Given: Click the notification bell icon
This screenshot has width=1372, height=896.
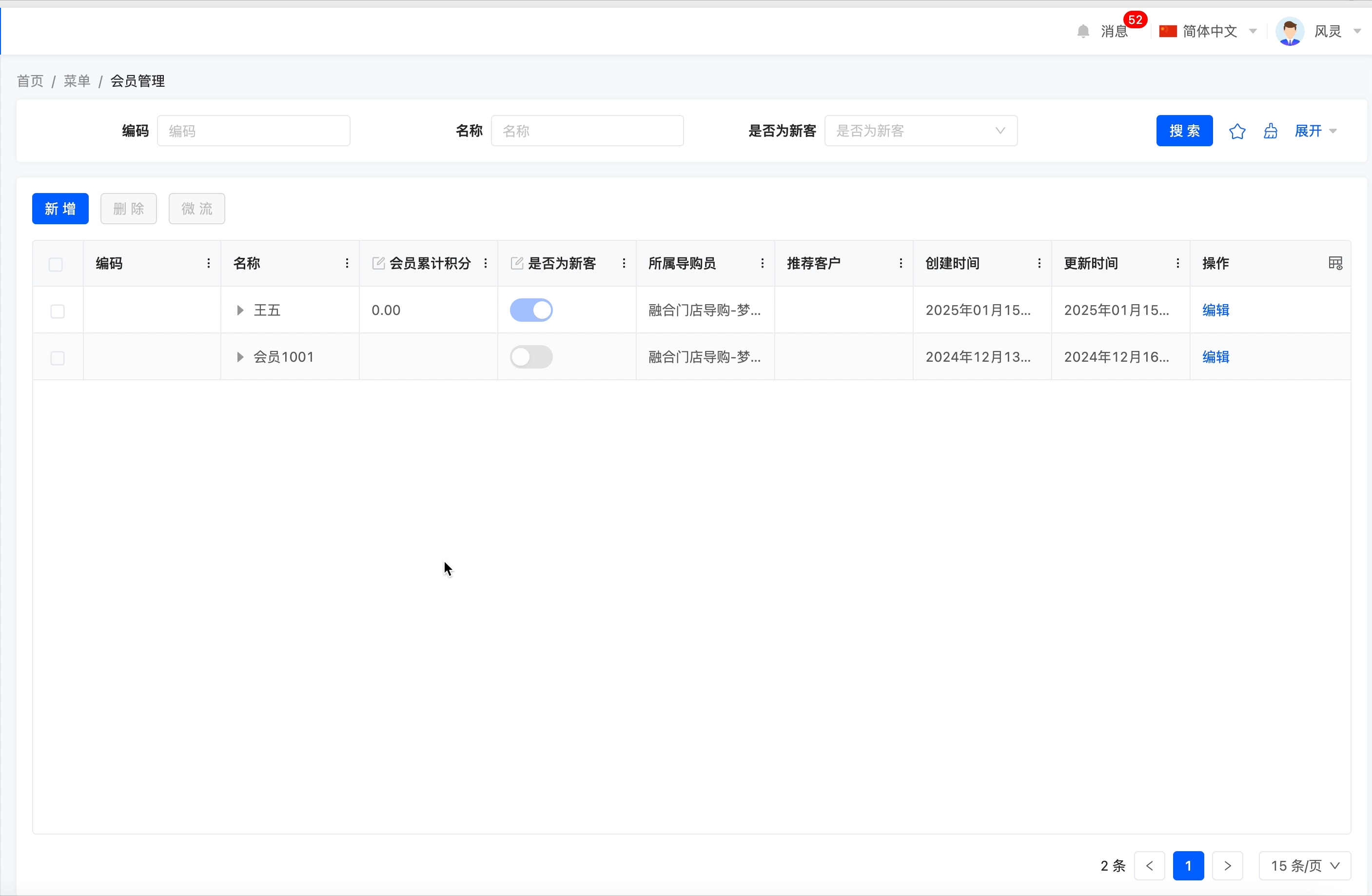Looking at the screenshot, I should pos(1082,31).
